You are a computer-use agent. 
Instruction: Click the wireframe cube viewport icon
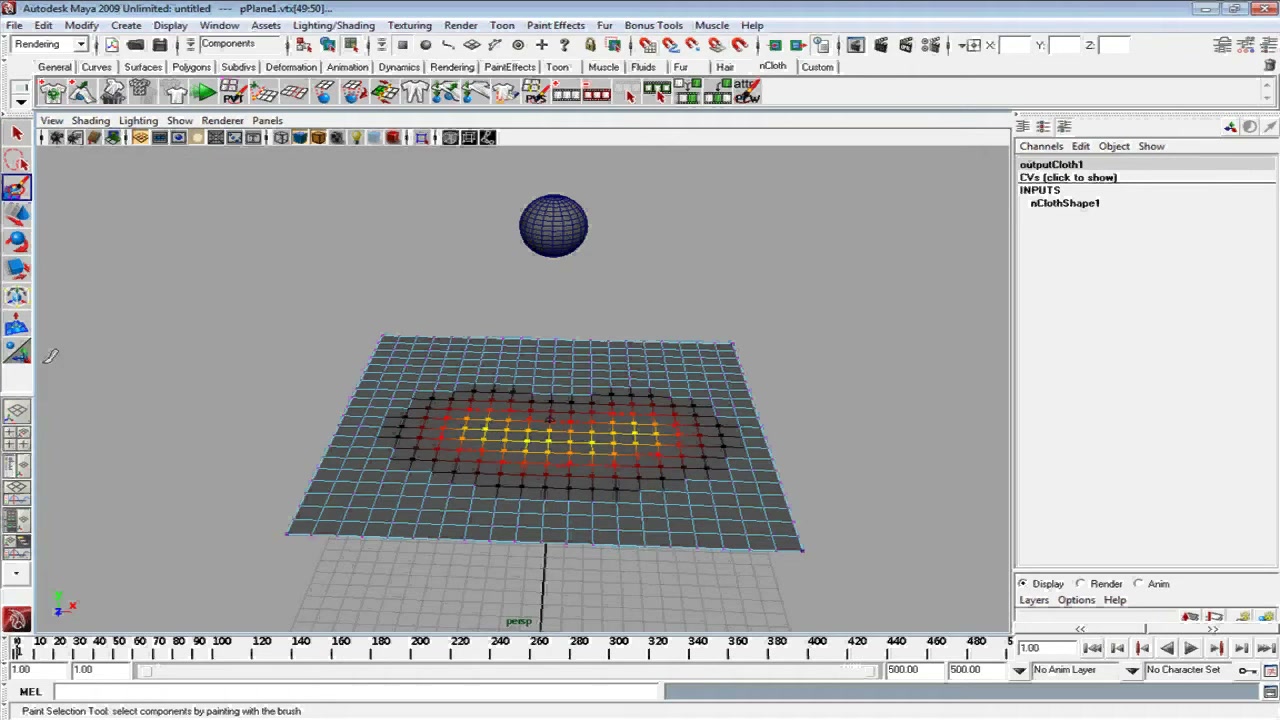pos(281,138)
